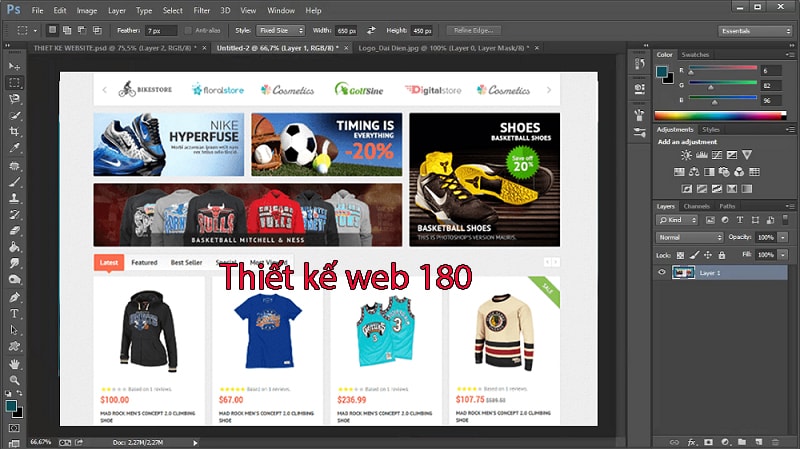The width and height of the screenshot is (800, 449).
Task: Open the Image menu
Action: click(x=87, y=10)
